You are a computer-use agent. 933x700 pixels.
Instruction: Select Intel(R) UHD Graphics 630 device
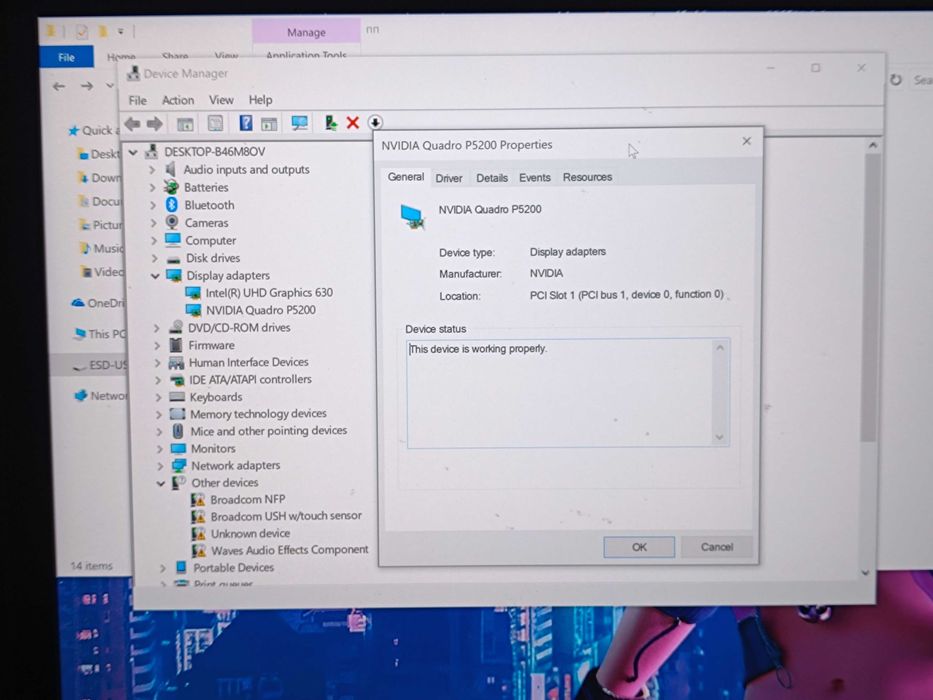269,293
